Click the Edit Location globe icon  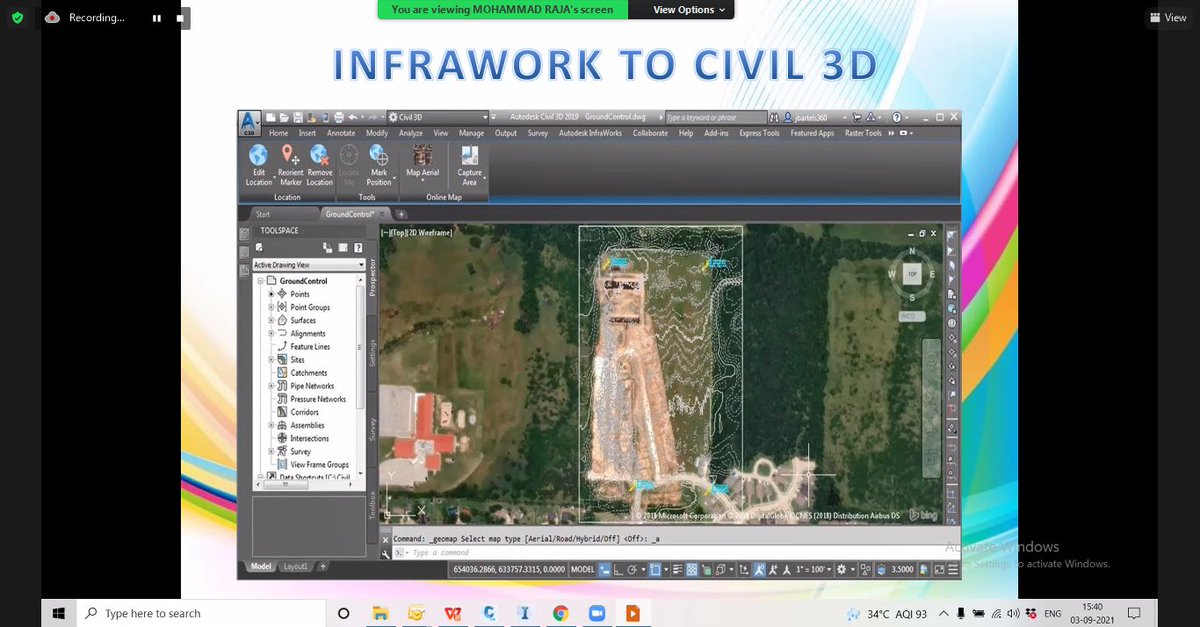(258, 155)
